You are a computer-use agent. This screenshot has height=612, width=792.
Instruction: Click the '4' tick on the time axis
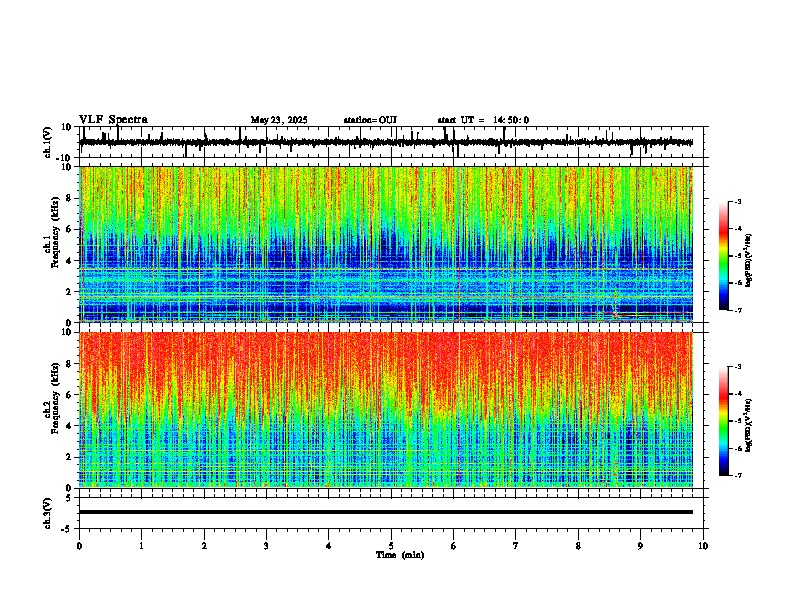tap(329, 546)
